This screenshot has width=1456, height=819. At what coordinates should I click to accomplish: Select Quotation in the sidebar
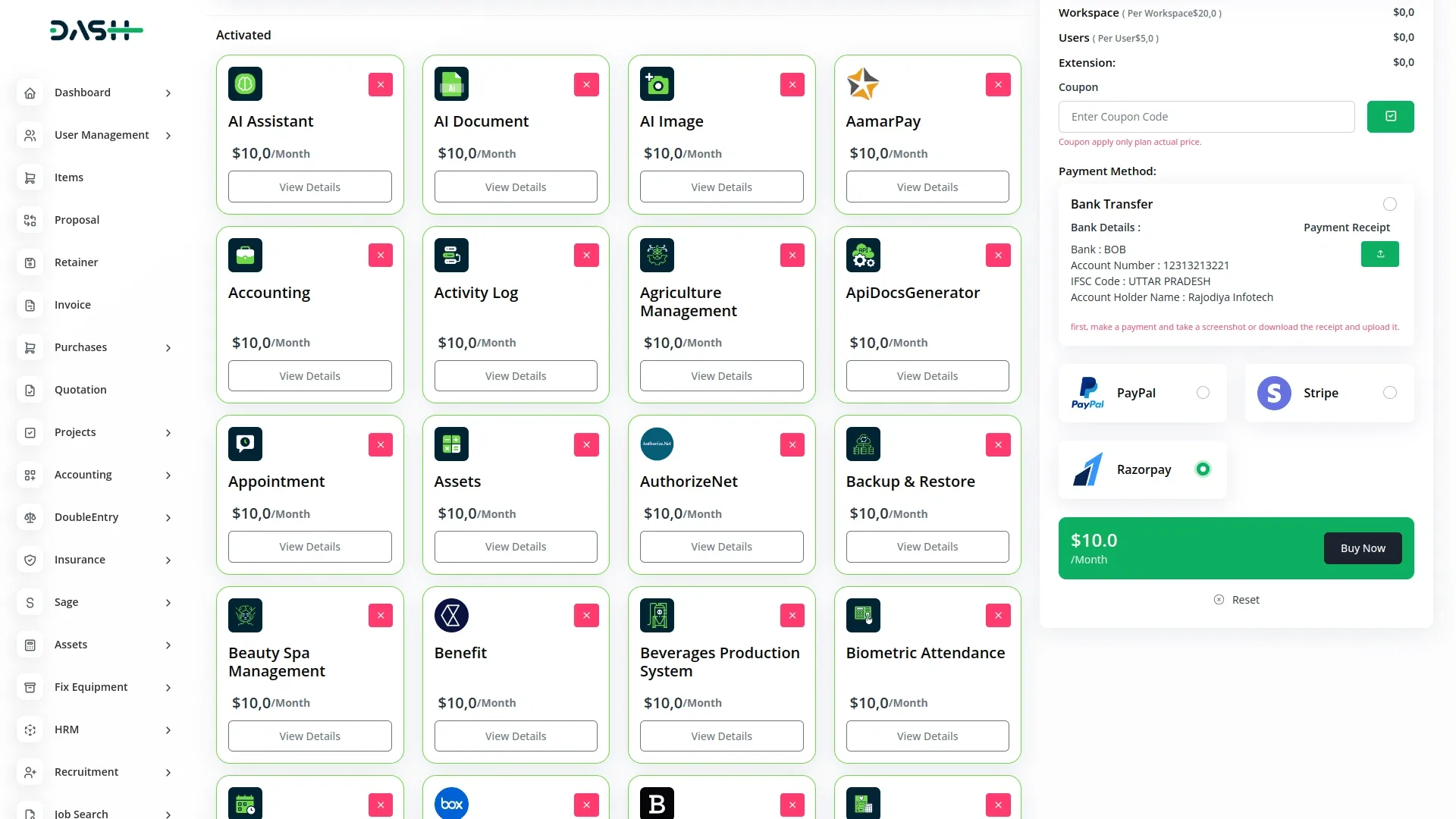(x=80, y=390)
